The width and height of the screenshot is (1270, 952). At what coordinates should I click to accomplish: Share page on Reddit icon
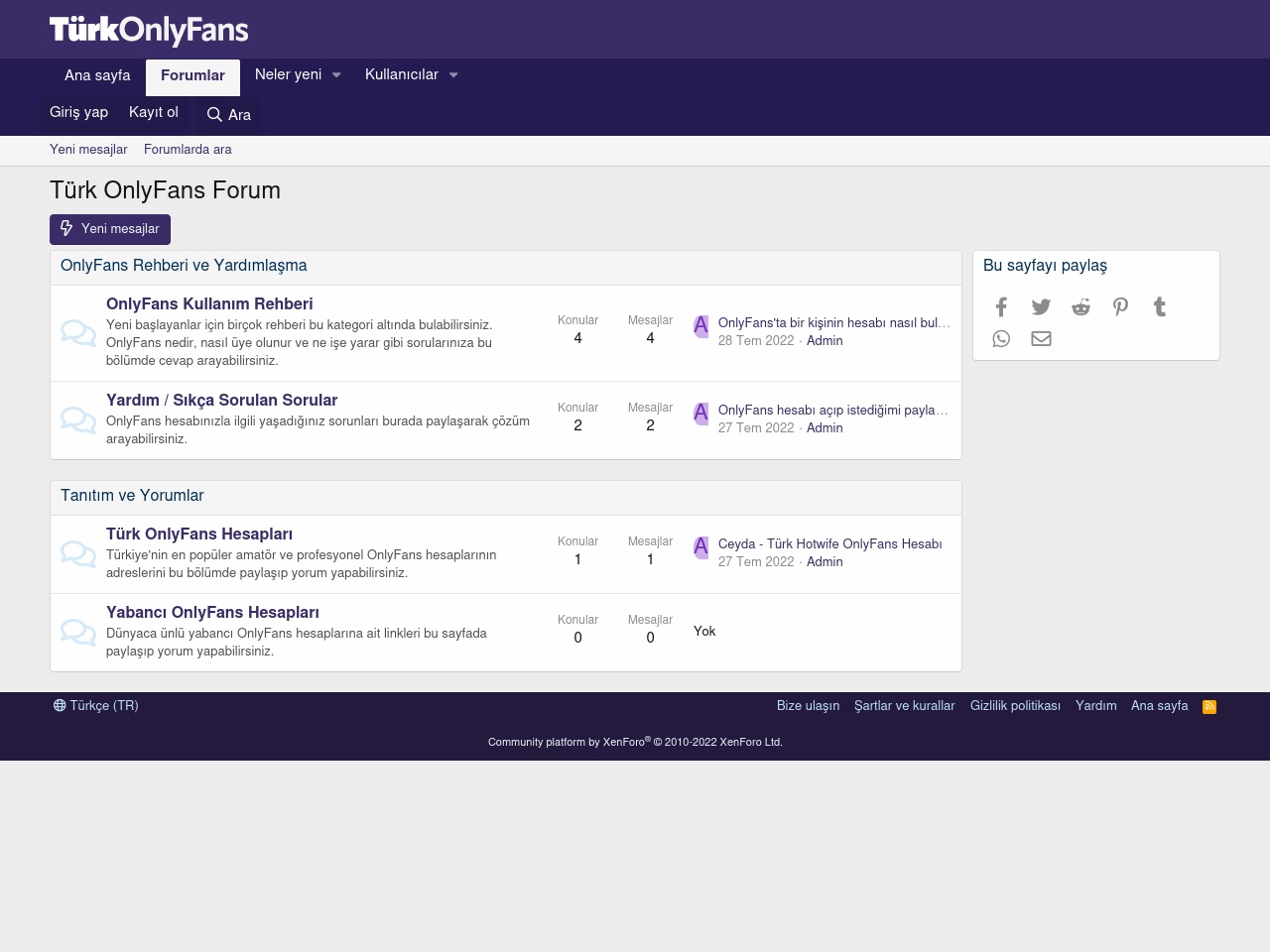1080,307
